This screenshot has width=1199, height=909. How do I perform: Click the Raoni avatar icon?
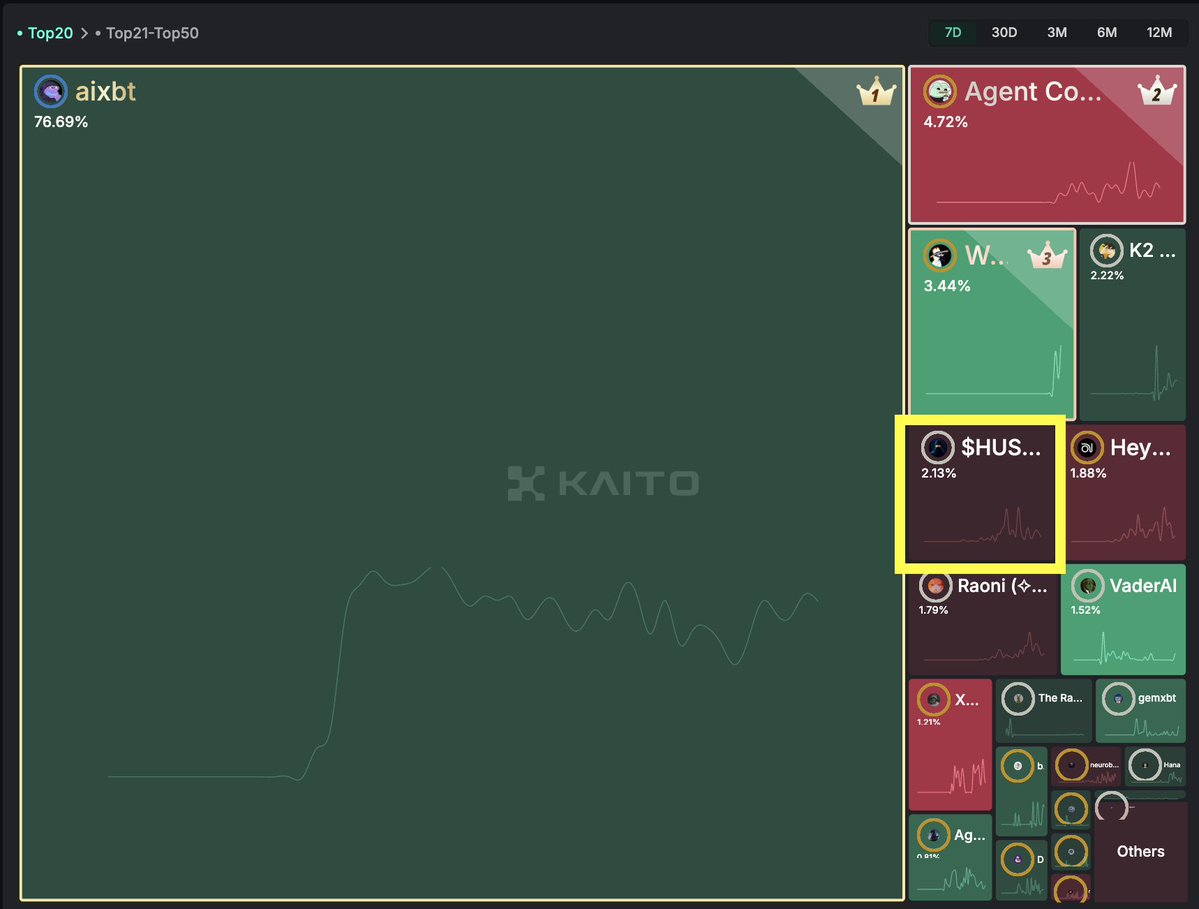(x=934, y=586)
